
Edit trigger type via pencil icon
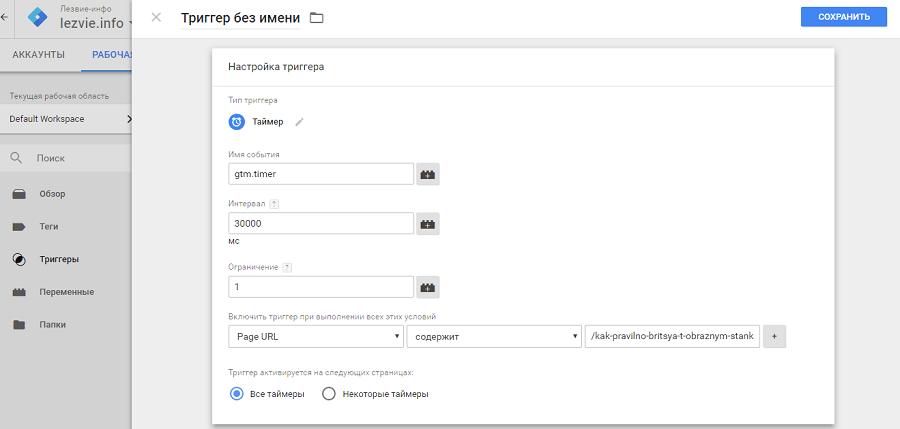point(299,122)
